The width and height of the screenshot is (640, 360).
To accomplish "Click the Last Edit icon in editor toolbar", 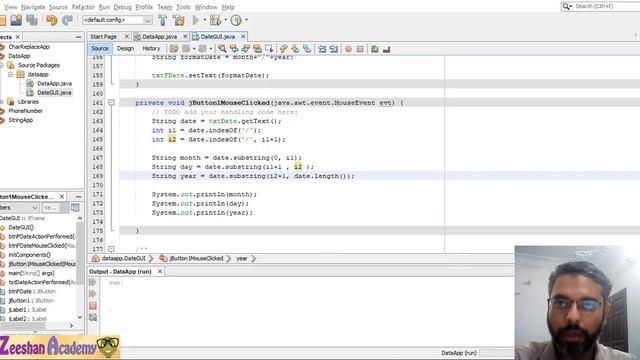I will click(x=174, y=49).
